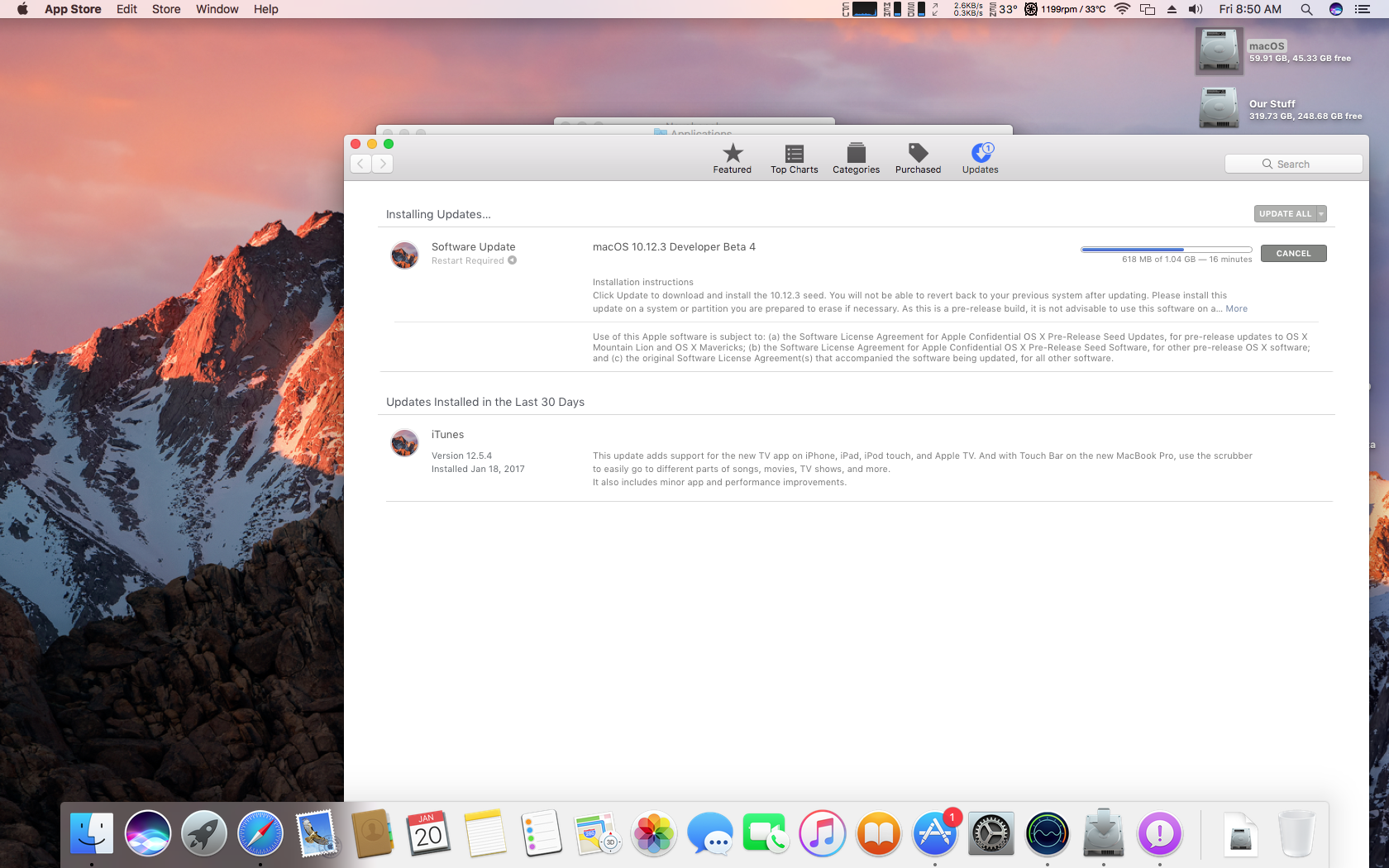This screenshot has height=868, width=1389.
Task: Open the Apple menu
Action: tap(22, 9)
